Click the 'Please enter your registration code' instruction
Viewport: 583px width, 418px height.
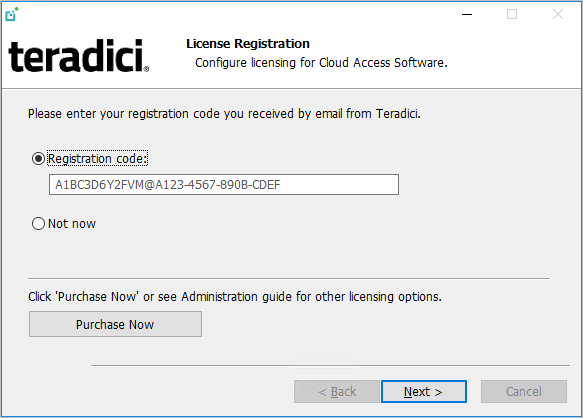point(224,113)
